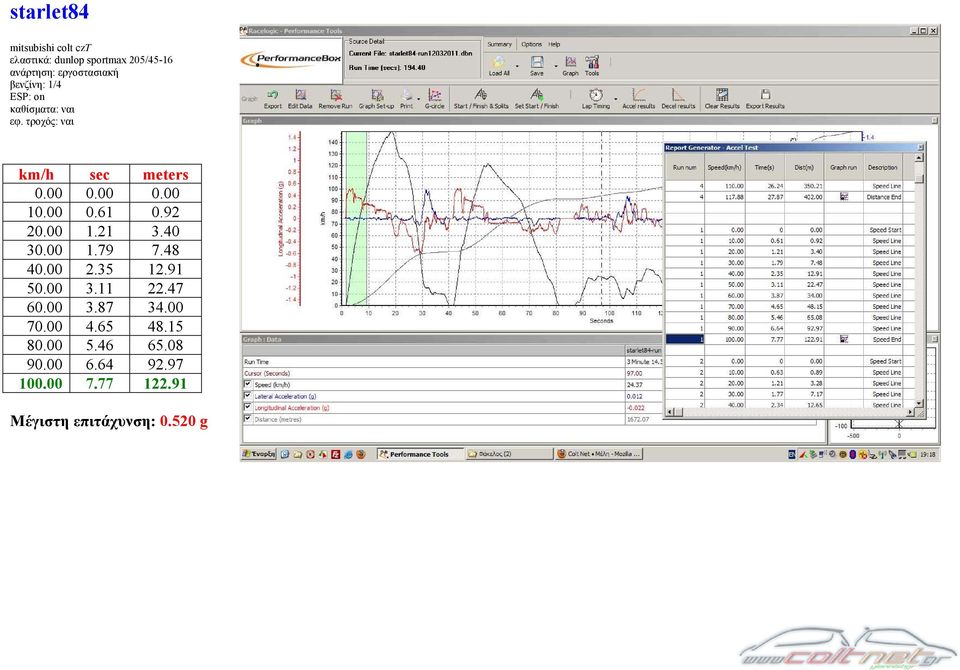Open the Print dropdown arrow
The image size is (960, 670).
tap(419, 98)
